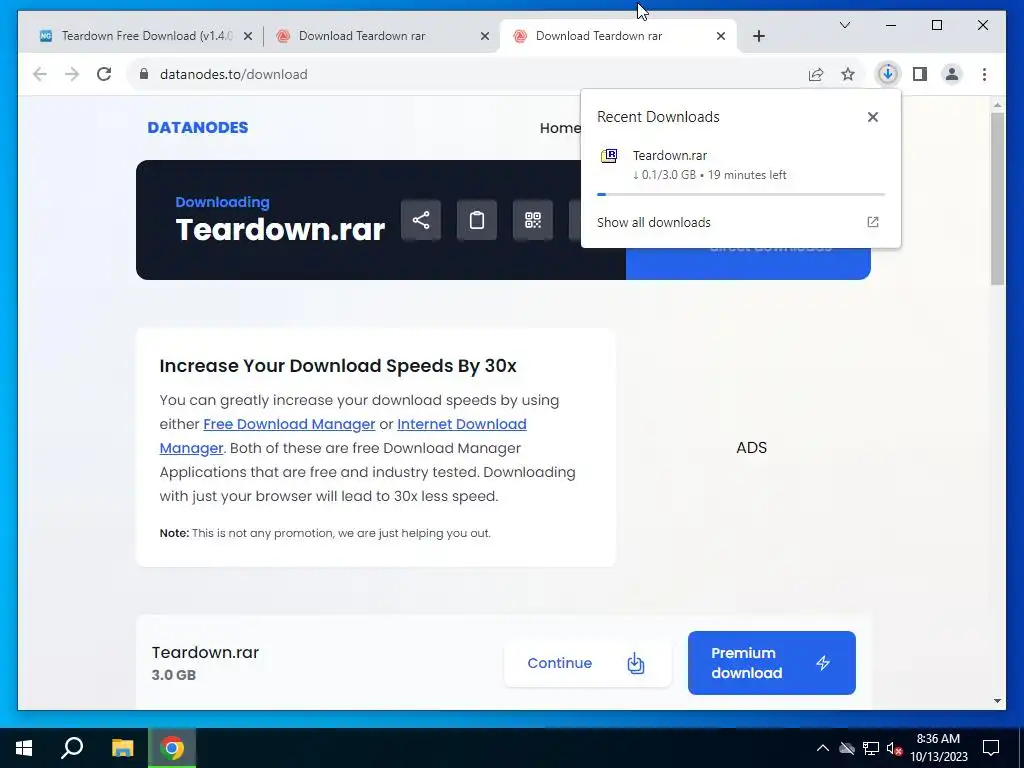The image size is (1024, 768).
Task: Click the OneDrive cloud tray icon
Action: pyautogui.click(x=847, y=748)
